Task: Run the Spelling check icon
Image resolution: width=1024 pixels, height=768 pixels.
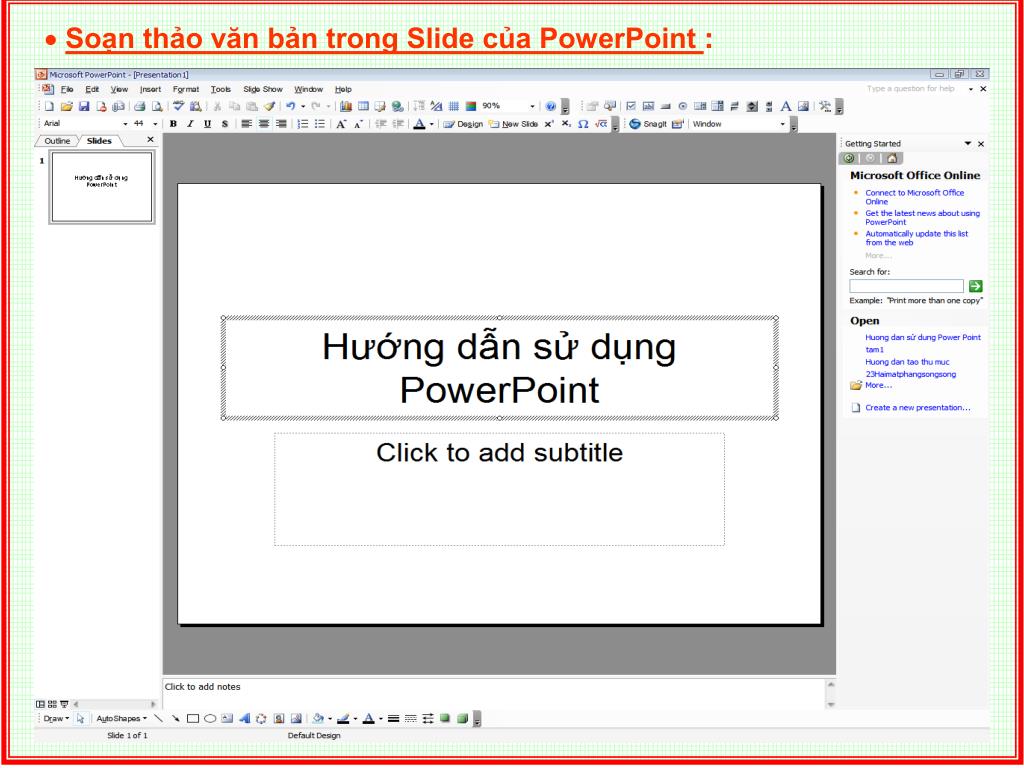Action: coord(178,106)
